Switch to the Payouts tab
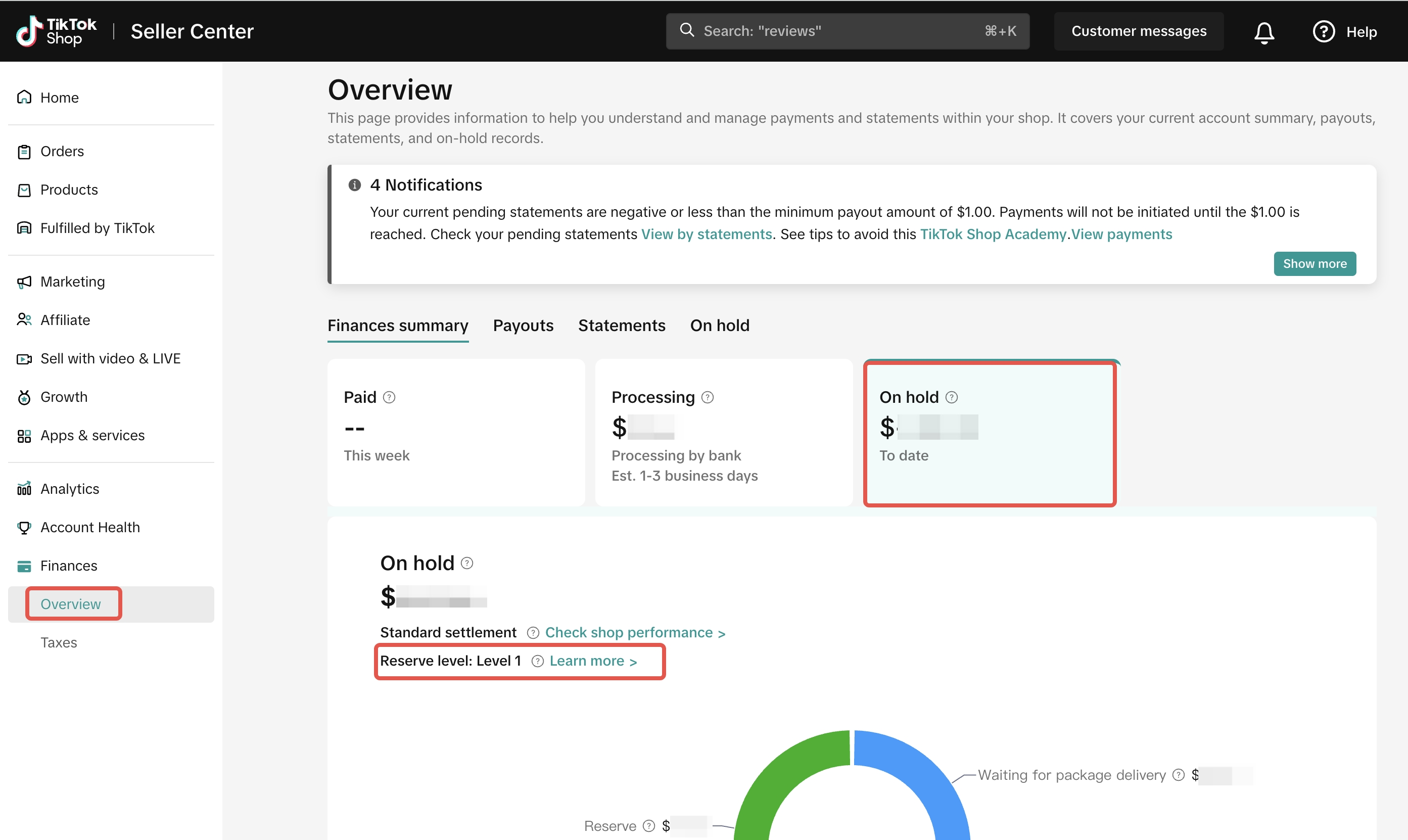 click(523, 325)
